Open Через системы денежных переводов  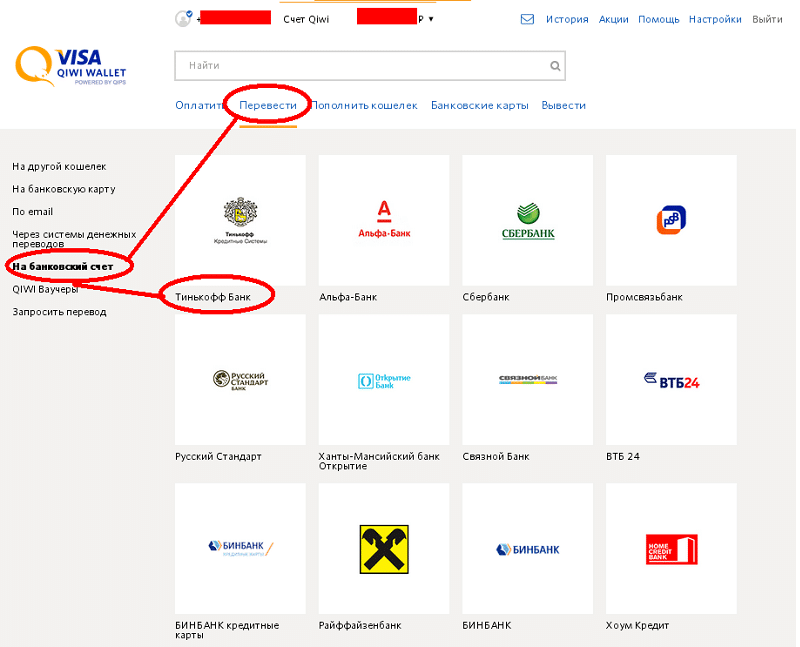click(x=74, y=239)
